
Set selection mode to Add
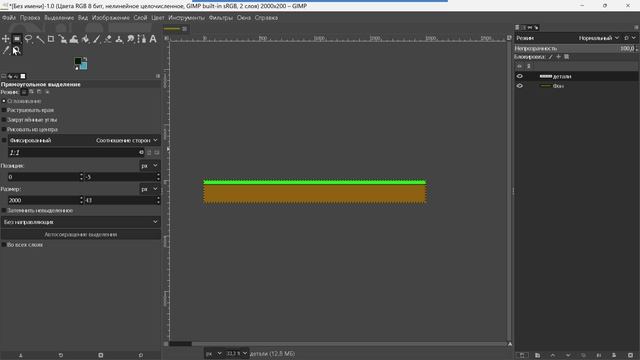(x=31, y=92)
